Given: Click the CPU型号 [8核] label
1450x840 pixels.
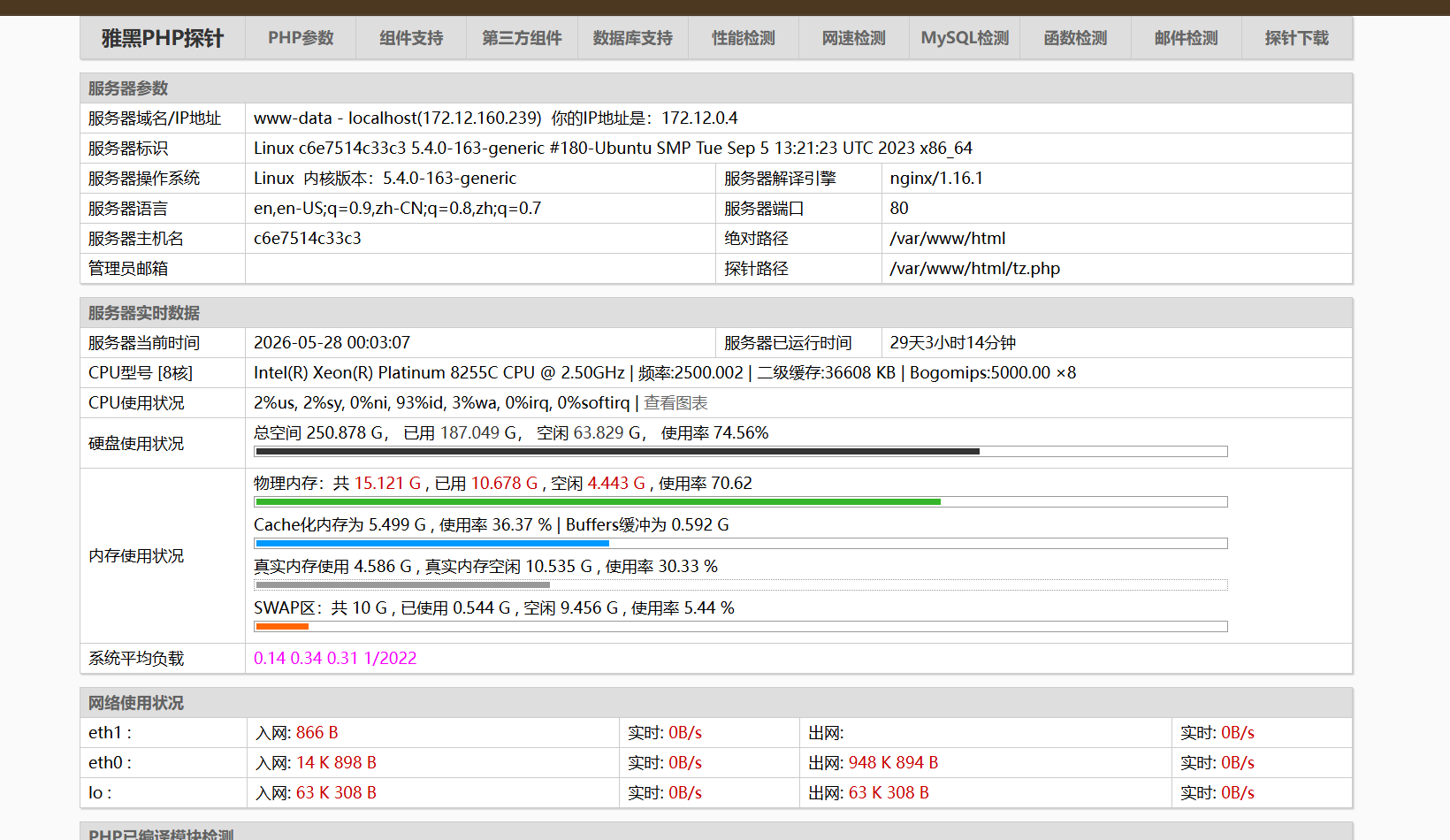Looking at the screenshot, I should [x=141, y=372].
